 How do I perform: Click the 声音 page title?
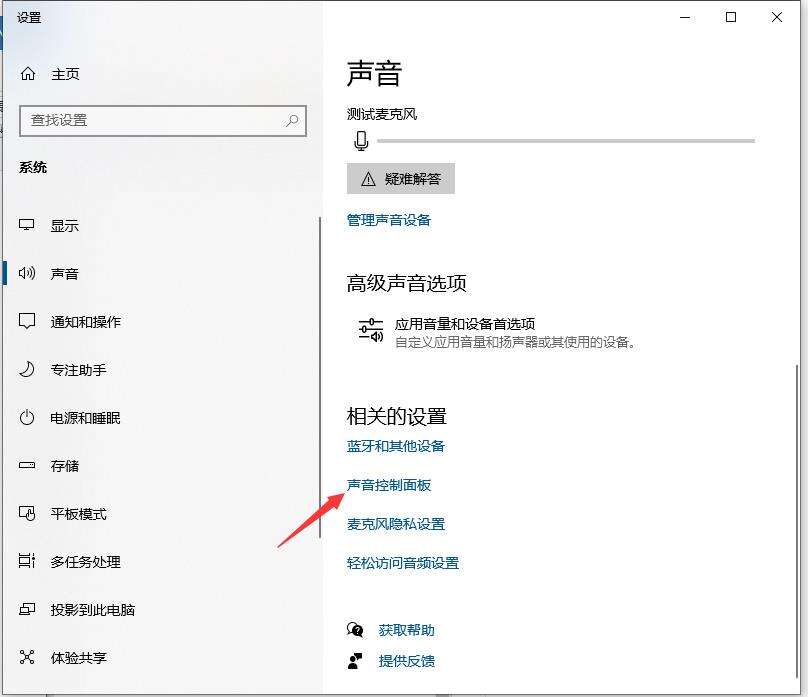click(x=374, y=73)
